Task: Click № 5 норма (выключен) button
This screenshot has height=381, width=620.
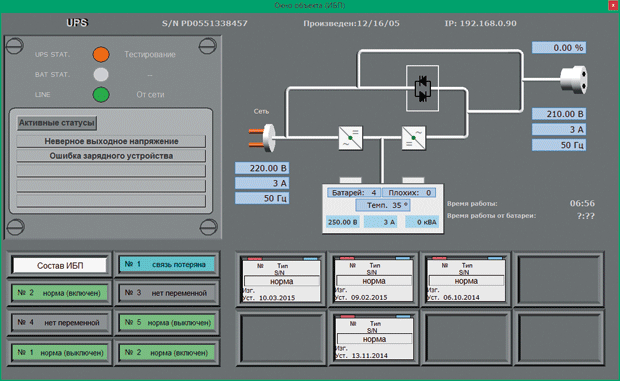Action: [x=167, y=323]
